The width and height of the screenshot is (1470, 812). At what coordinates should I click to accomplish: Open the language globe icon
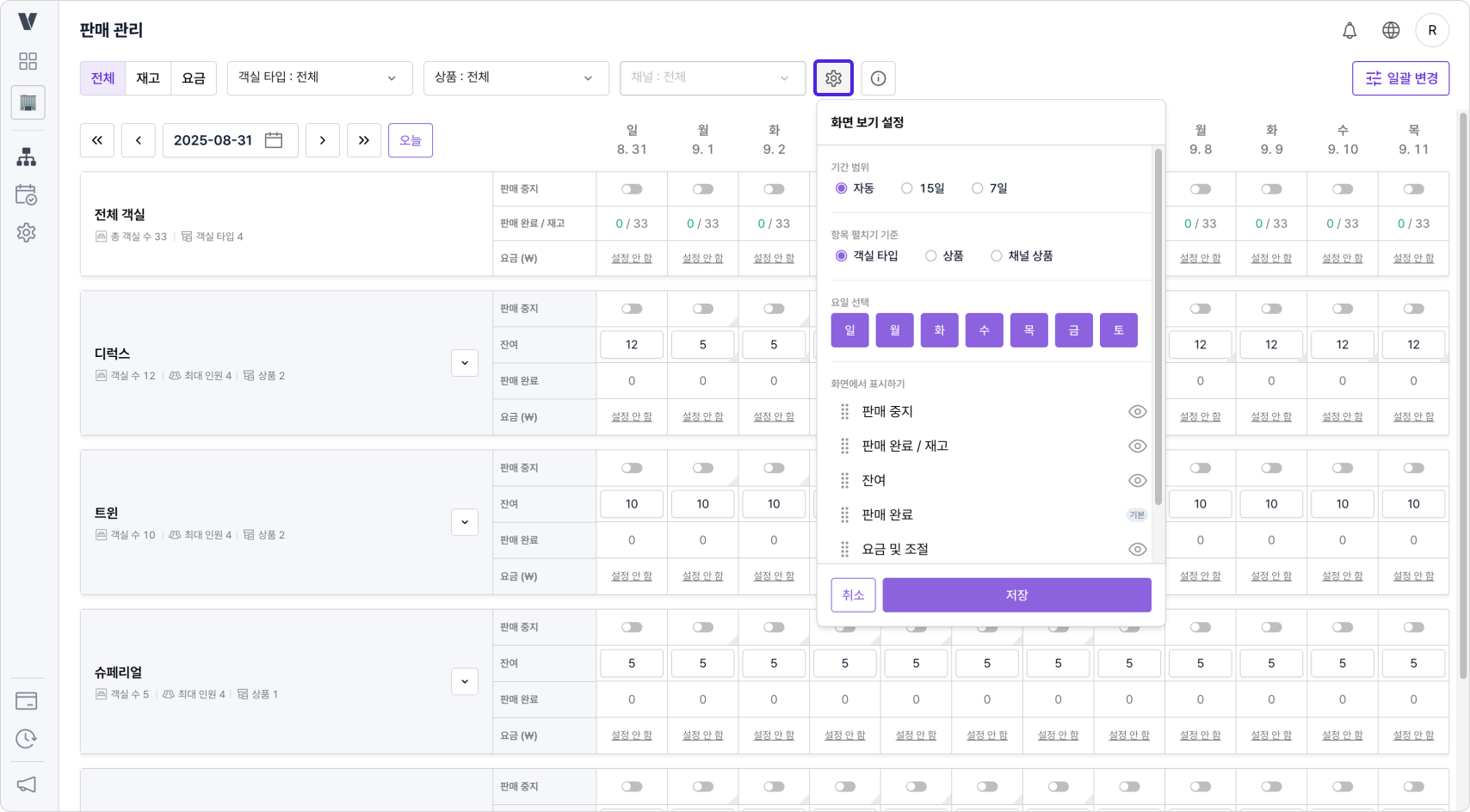1391,30
